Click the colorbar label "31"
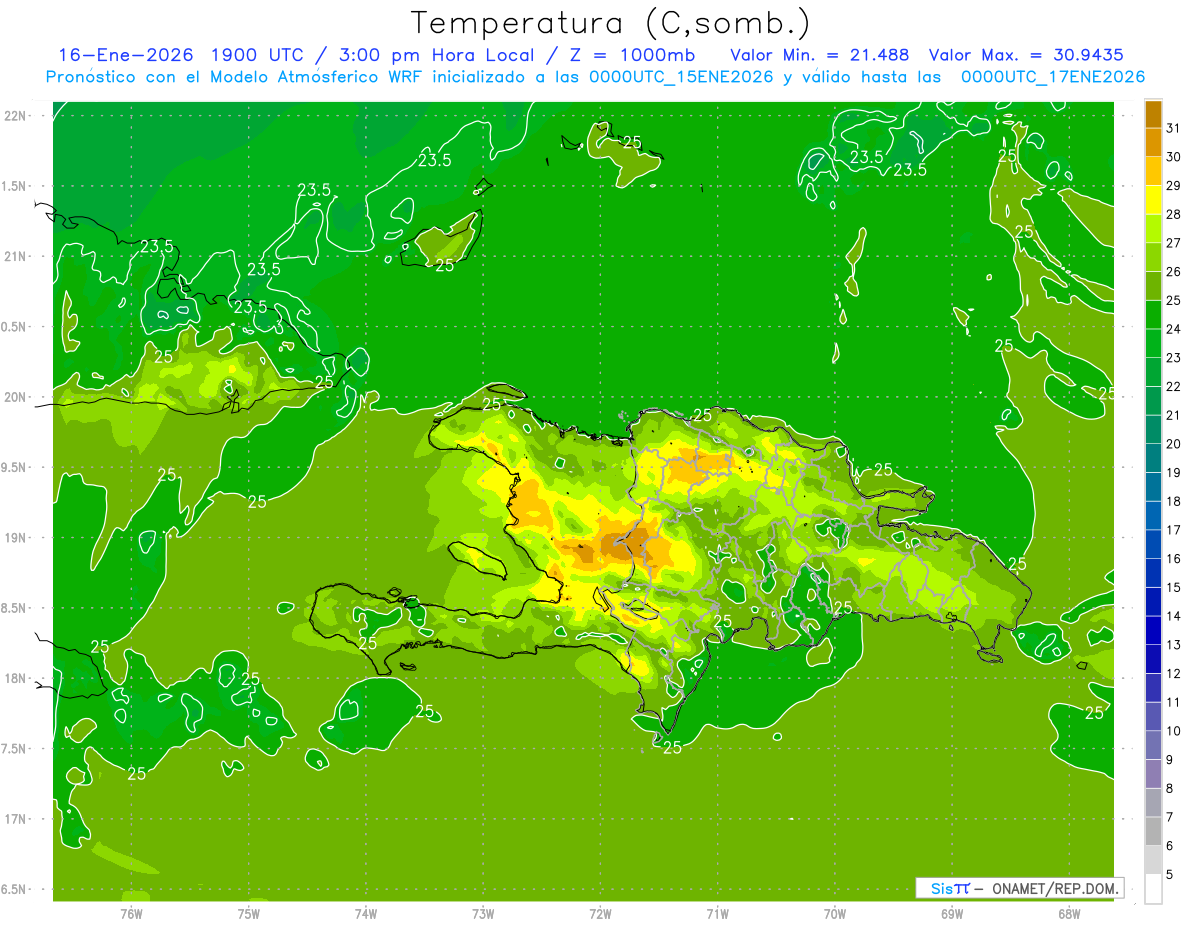 click(x=1174, y=128)
